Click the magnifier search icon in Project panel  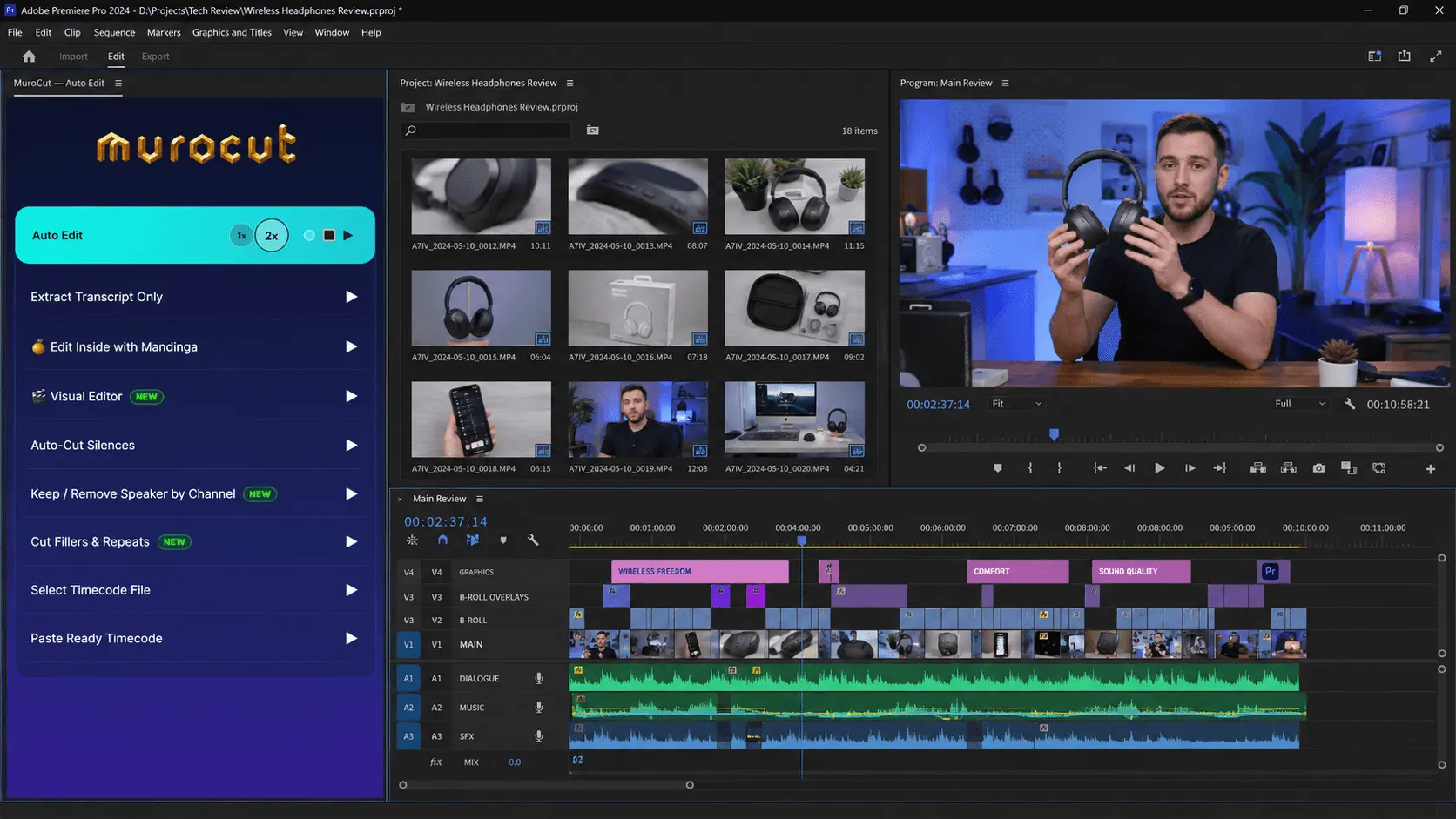click(x=411, y=131)
